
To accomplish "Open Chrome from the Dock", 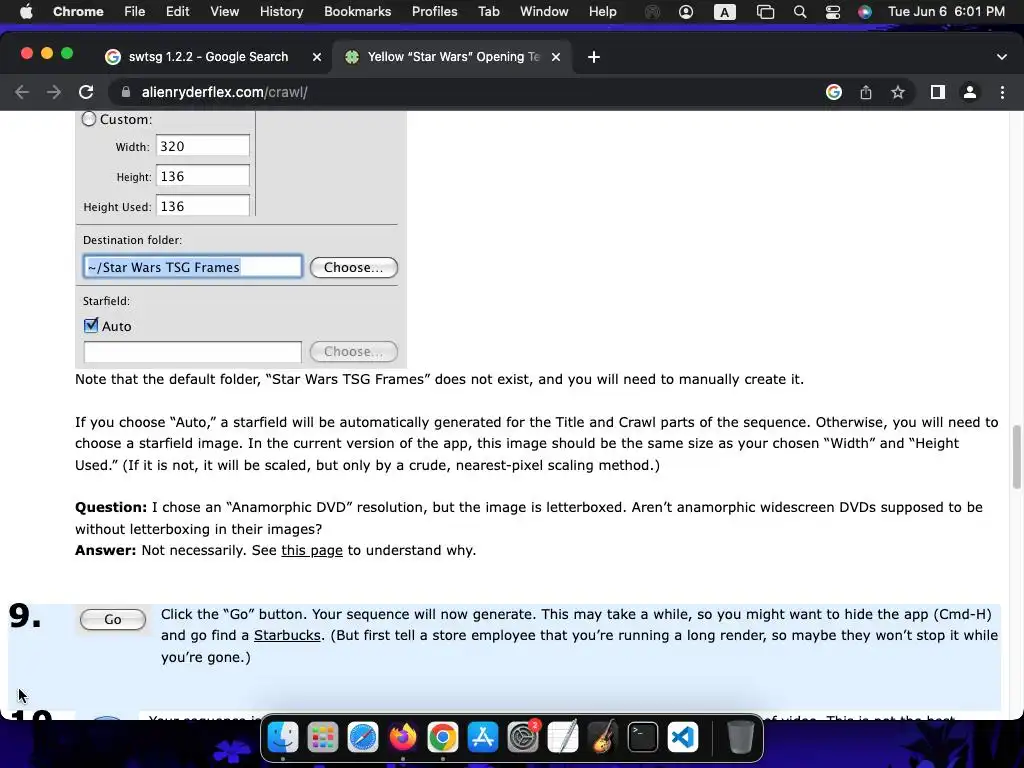I will [443, 737].
